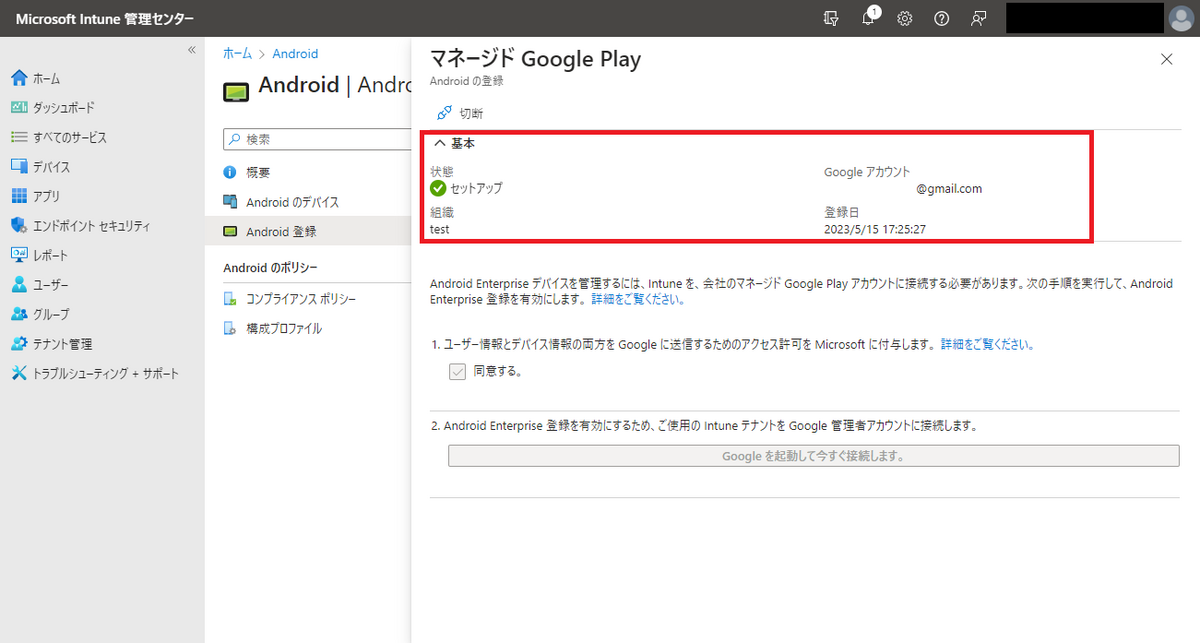The width and height of the screenshot is (1200, 643).
Task: Click the Android 登録 green icon
Action: pyautogui.click(x=230, y=231)
